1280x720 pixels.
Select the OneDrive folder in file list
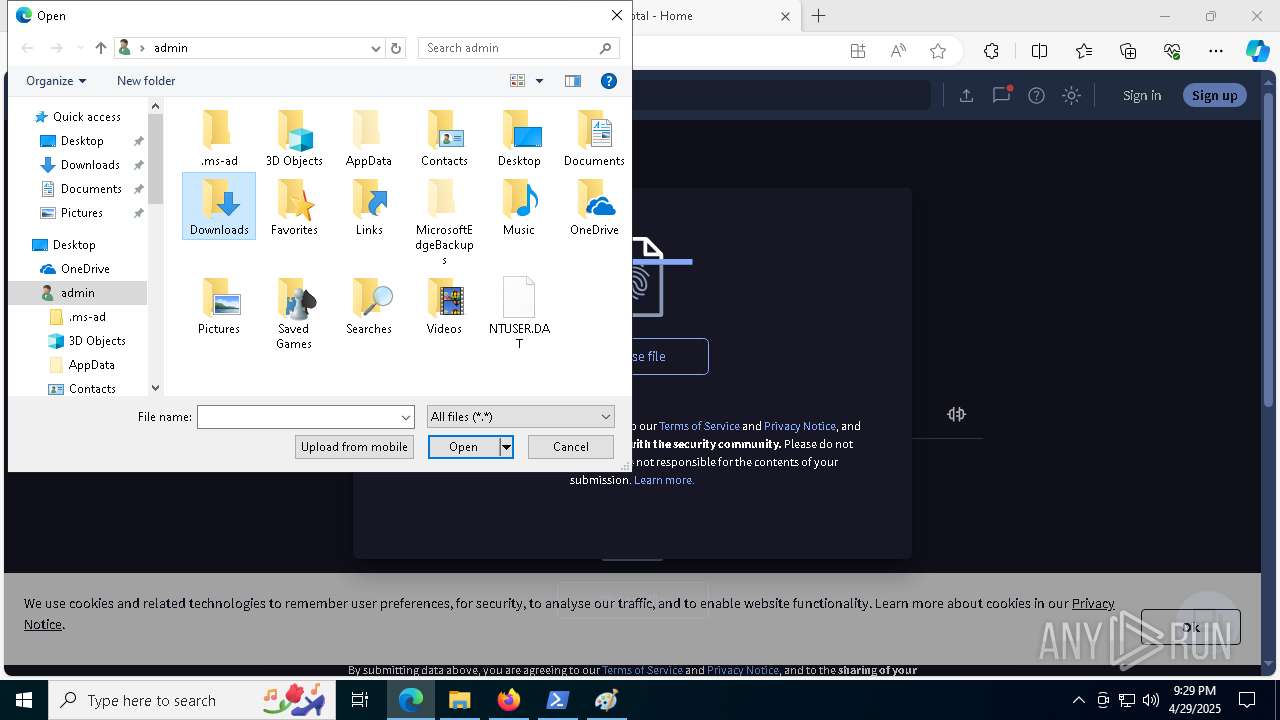[x=594, y=206]
